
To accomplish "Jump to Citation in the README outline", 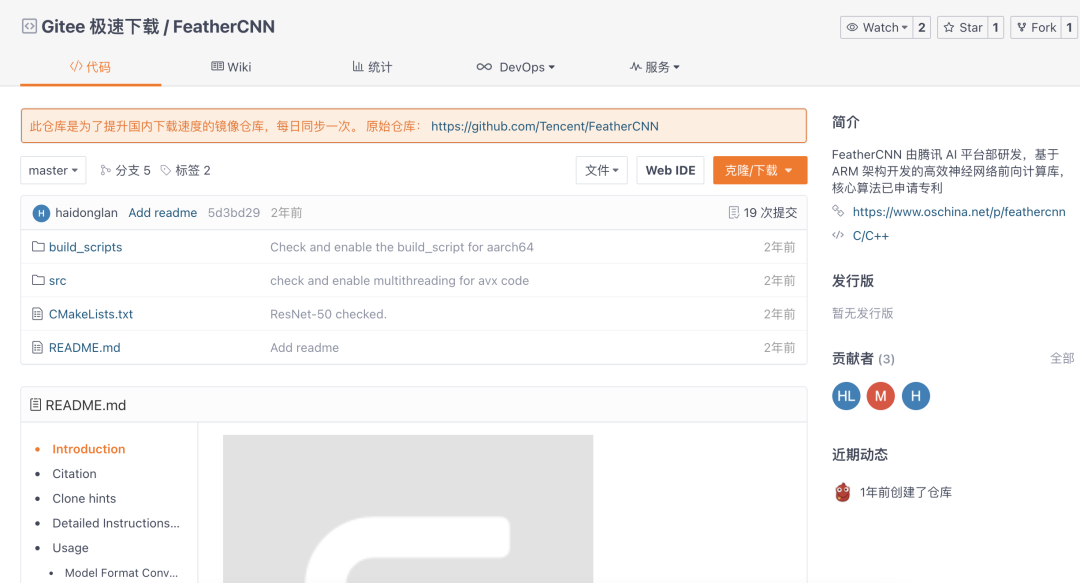I will click(x=74, y=473).
